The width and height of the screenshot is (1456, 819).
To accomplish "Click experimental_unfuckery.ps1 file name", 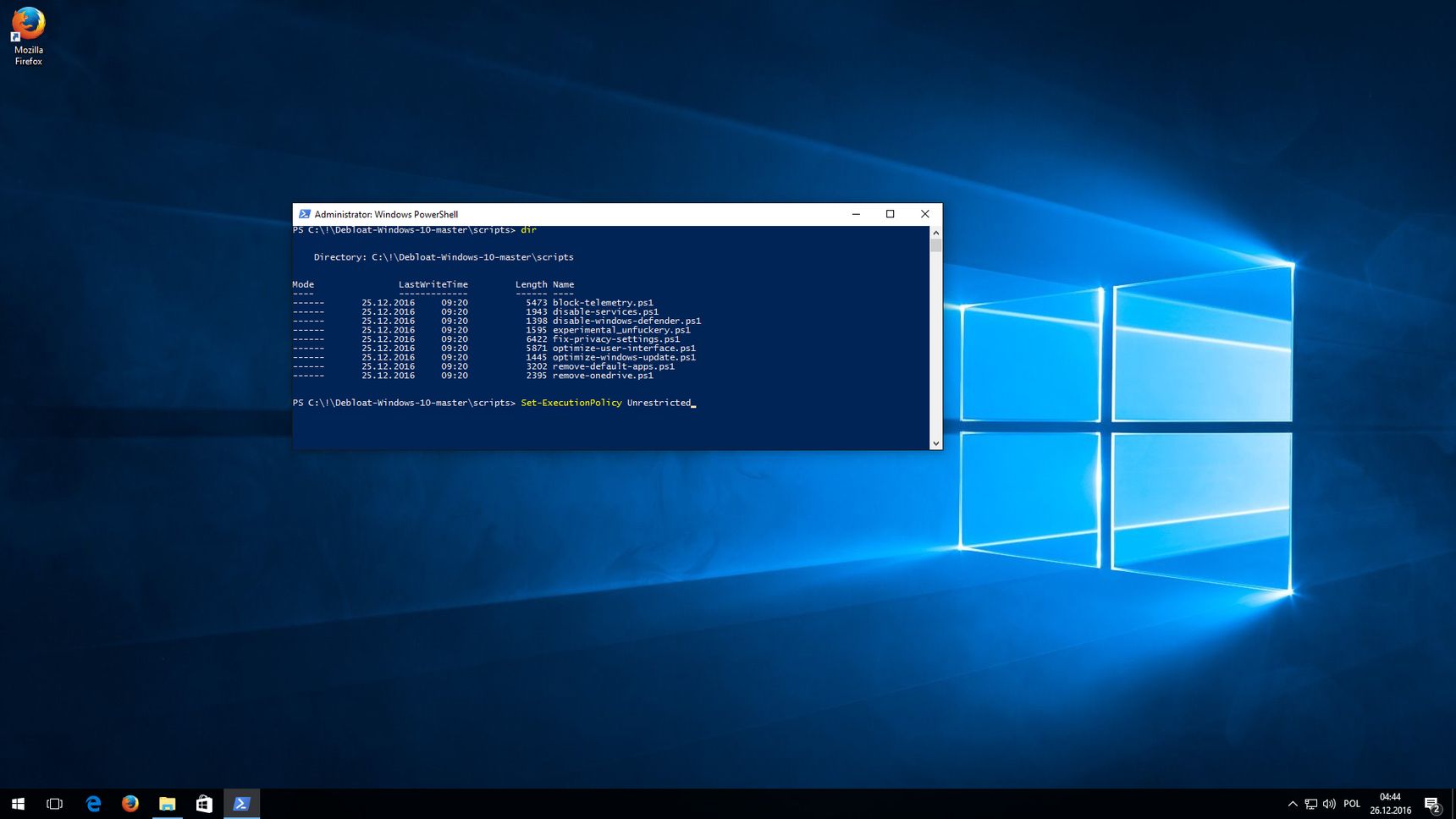I will (621, 331).
